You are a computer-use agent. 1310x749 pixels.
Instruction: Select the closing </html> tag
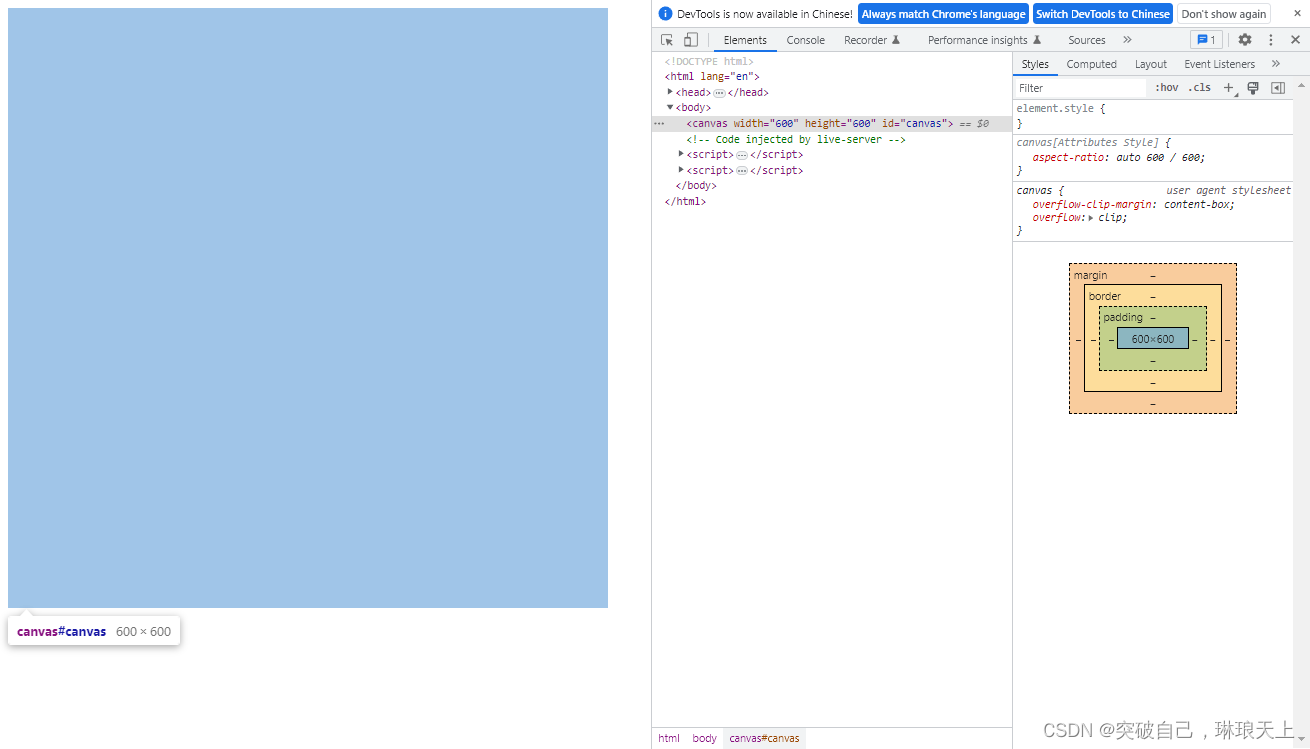685,201
